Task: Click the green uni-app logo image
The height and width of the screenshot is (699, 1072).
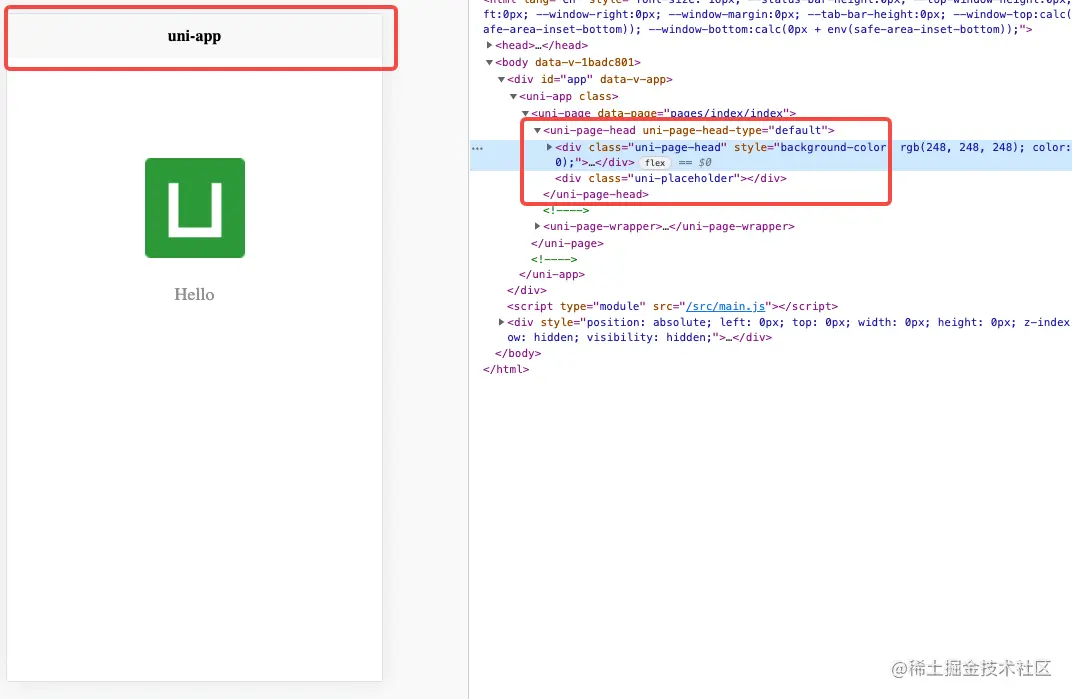Action: click(195, 208)
